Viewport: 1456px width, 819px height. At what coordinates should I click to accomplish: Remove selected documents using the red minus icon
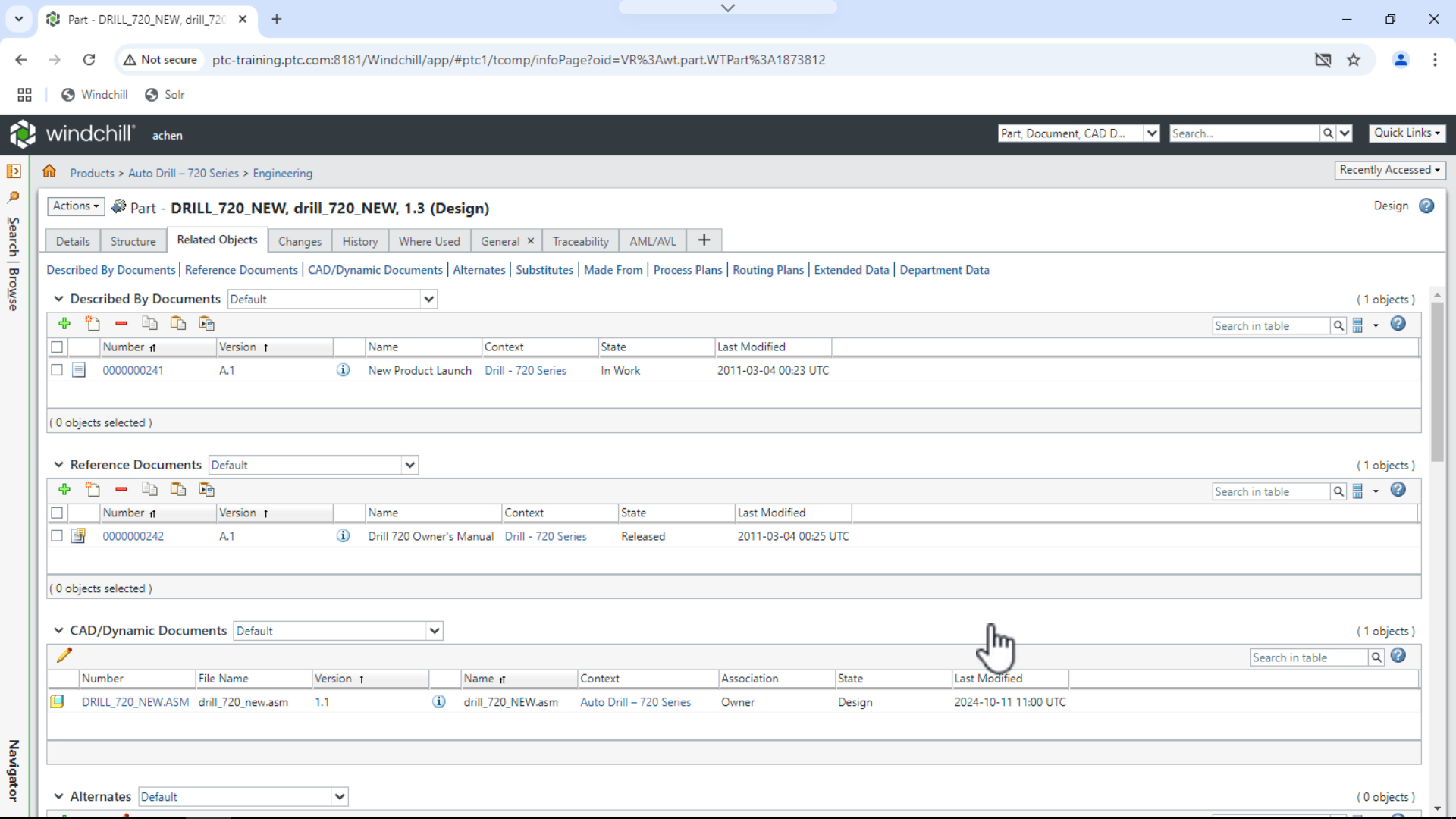[x=121, y=323]
